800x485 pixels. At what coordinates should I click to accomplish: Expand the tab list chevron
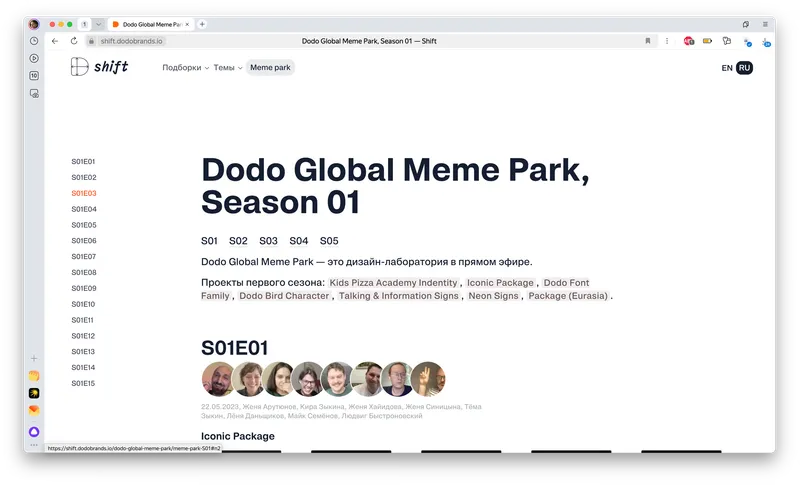(98, 24)
